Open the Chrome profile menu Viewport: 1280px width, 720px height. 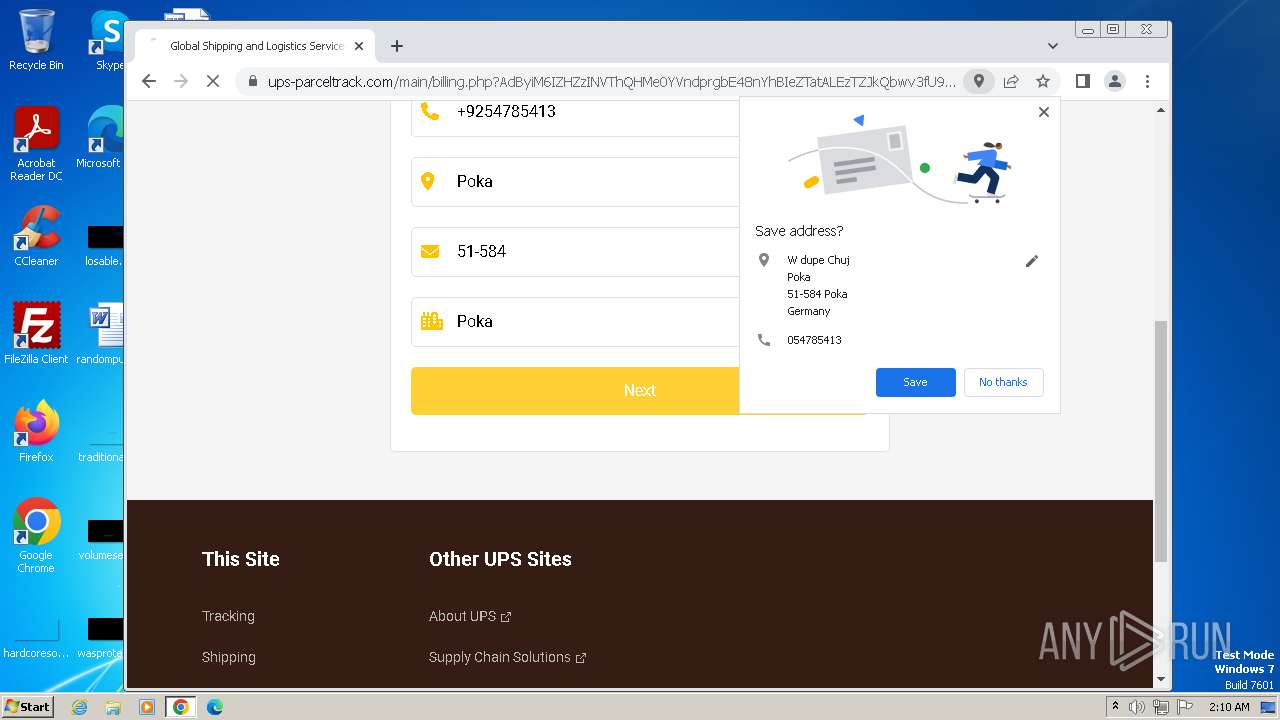[1115, 81]
